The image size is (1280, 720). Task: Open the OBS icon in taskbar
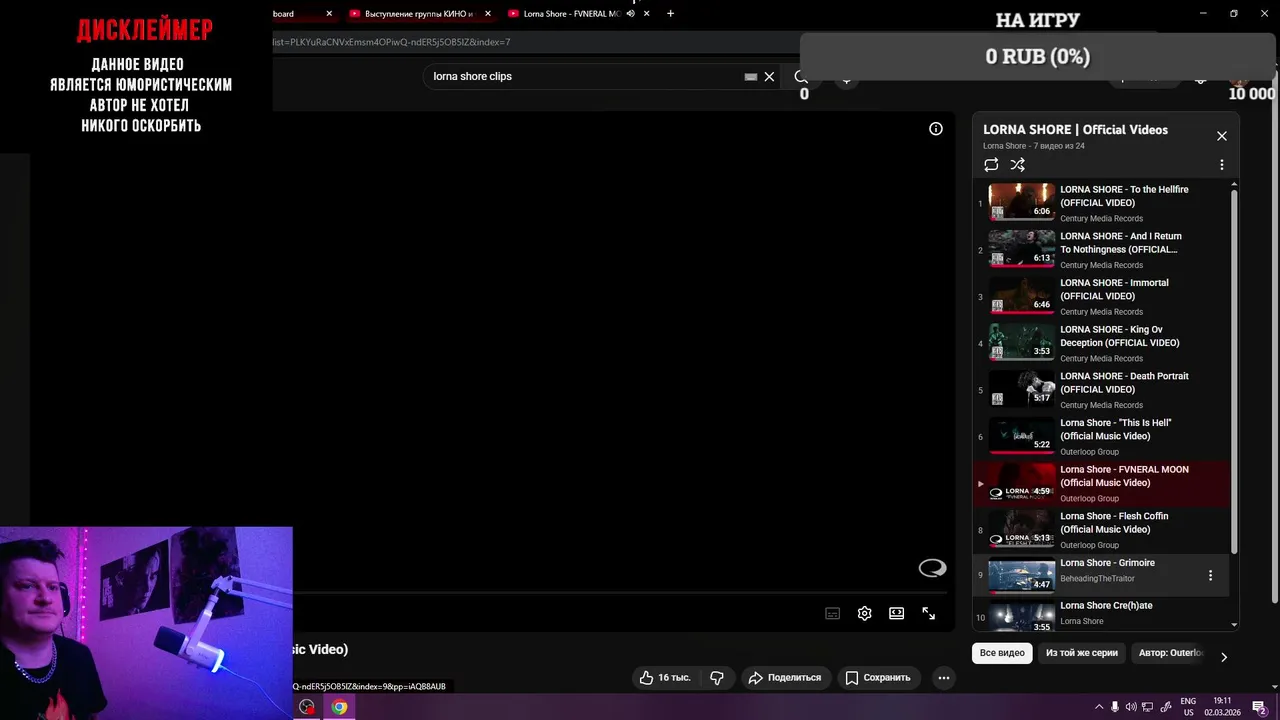[x=307, y=707]
